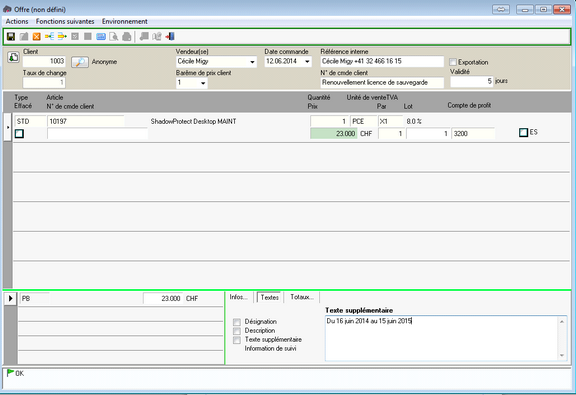Click the Par field with value 1
This screenshot has height=395, width=576.
[x=391, y=133]
